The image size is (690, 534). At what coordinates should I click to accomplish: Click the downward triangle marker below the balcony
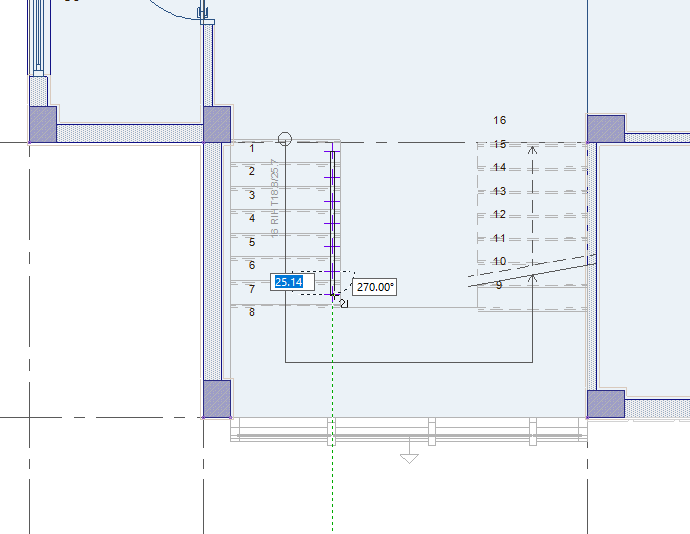pyautogui.click(x=409, y=459)
